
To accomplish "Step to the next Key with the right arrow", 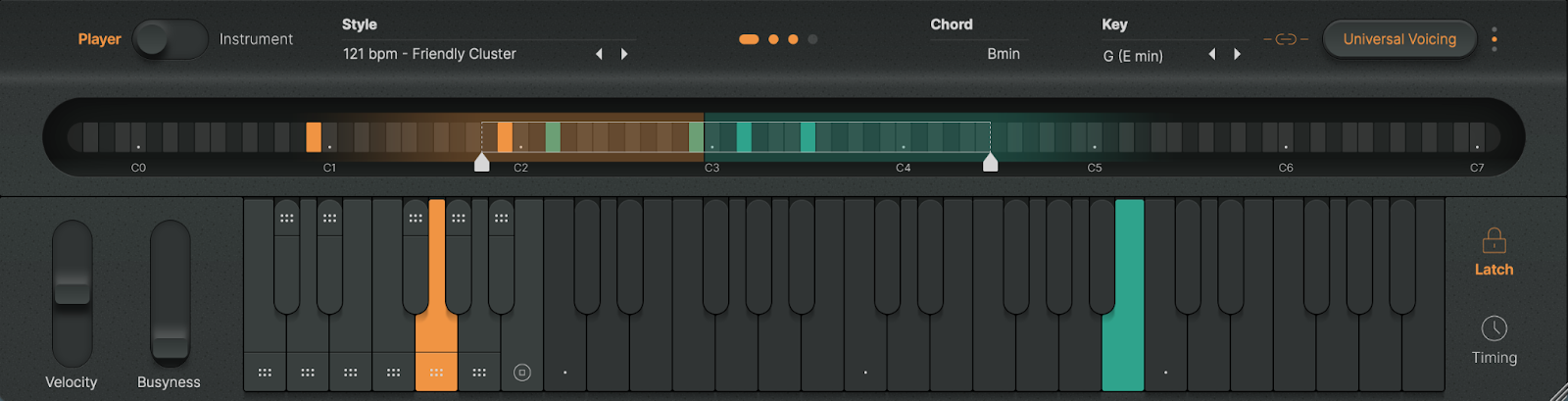I will click(x=1237, y=54).
